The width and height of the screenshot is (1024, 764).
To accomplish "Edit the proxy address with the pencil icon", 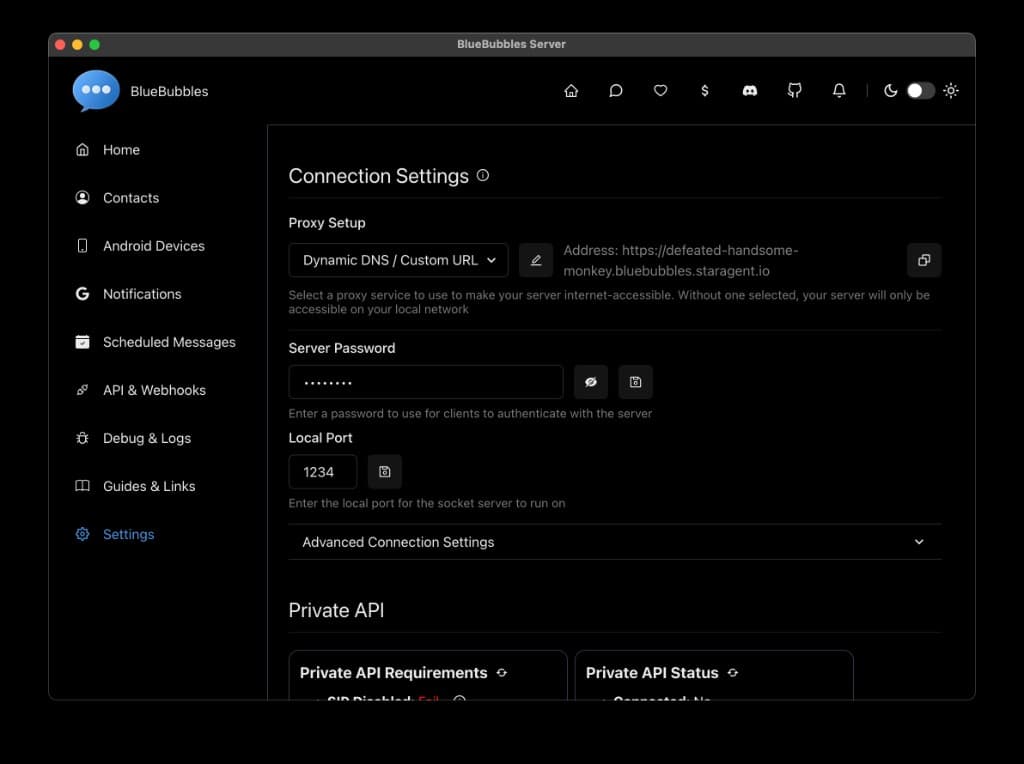I will point(536,260).
